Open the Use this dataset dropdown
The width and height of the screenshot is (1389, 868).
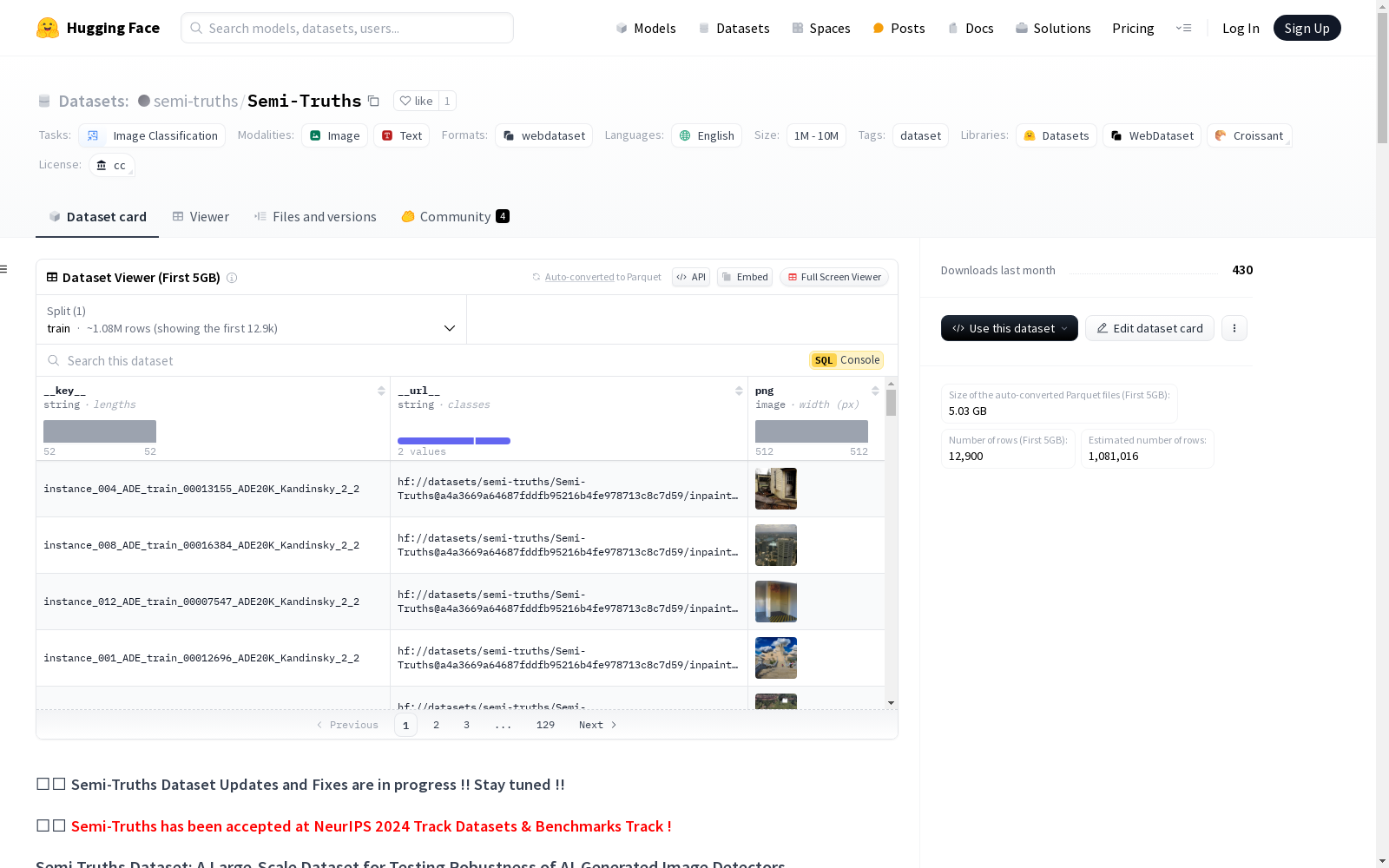(x=1010, y=328)
